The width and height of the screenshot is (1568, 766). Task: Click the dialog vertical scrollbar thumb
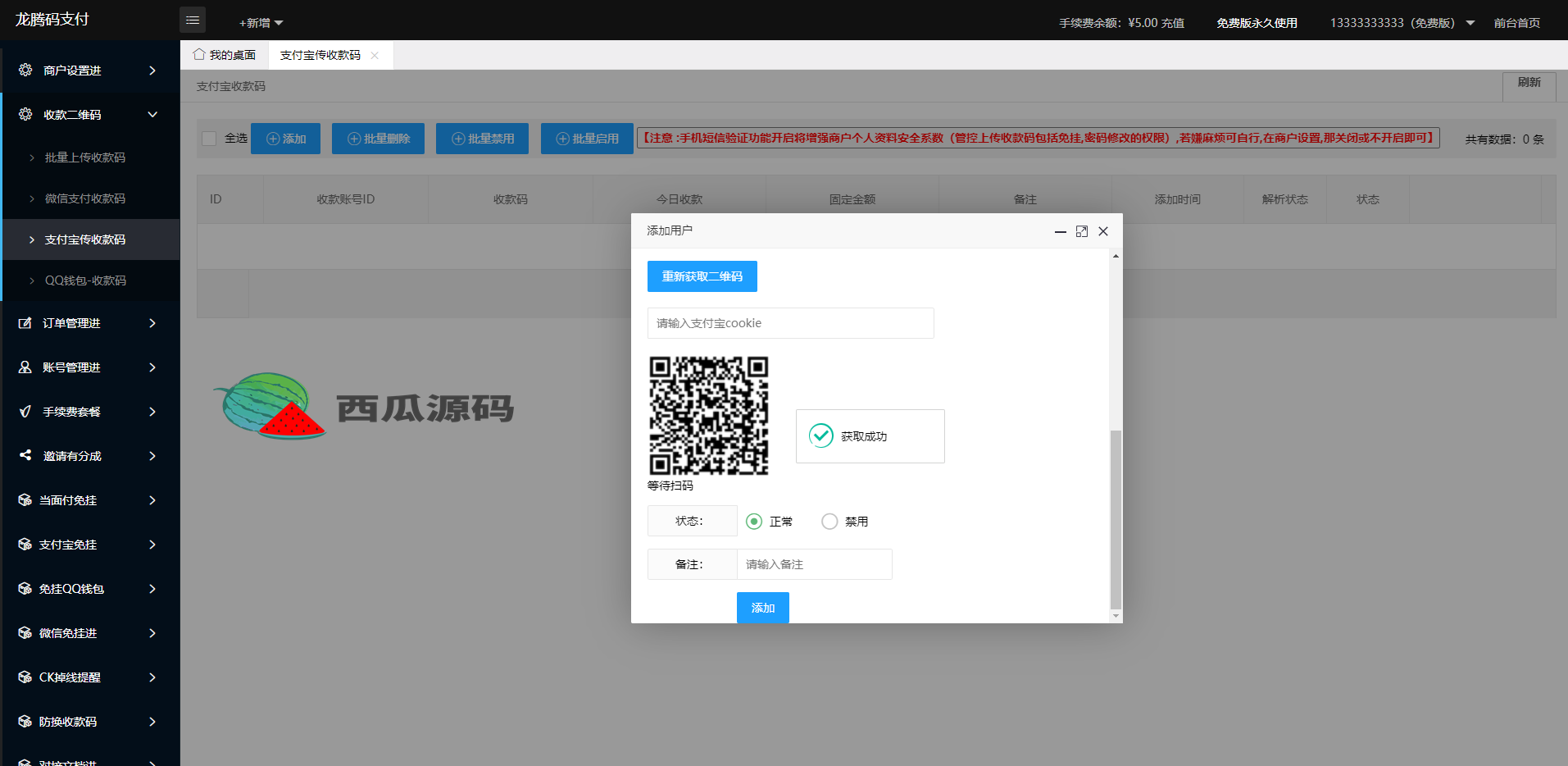(x=1116, y=519)
